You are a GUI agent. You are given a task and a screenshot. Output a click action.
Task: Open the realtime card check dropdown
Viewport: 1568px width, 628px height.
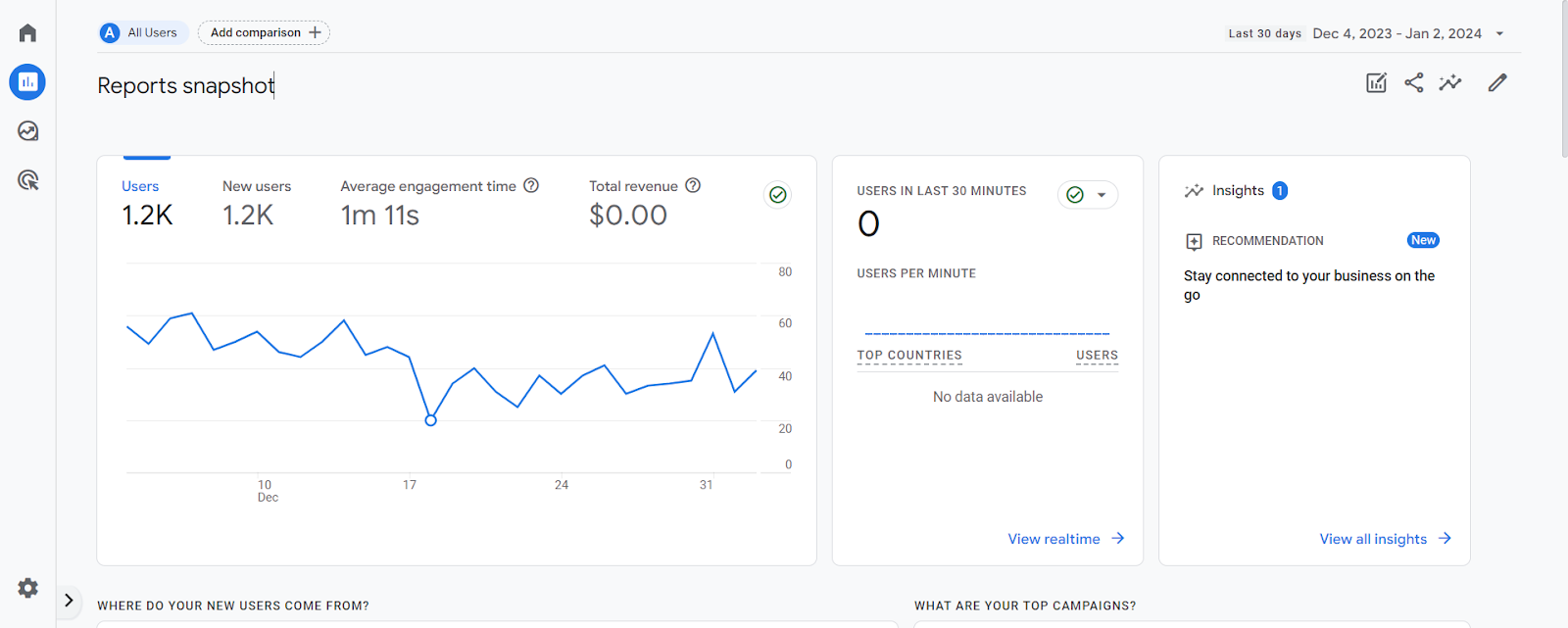coord(1102,195)
